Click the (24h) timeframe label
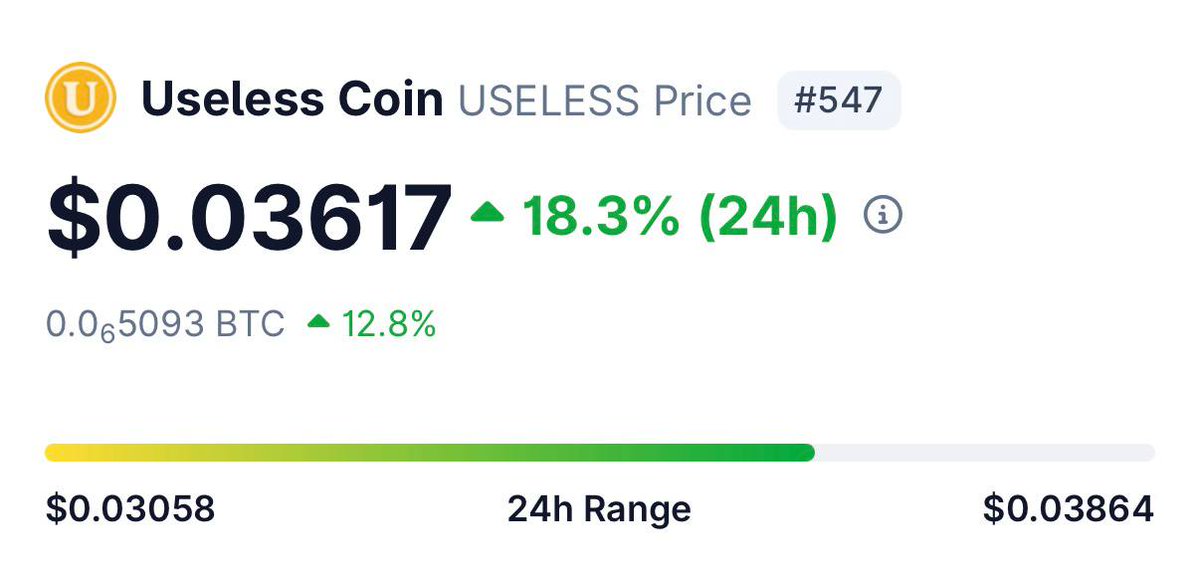This screenshot has width=1200, height=571. click(767, 215)
